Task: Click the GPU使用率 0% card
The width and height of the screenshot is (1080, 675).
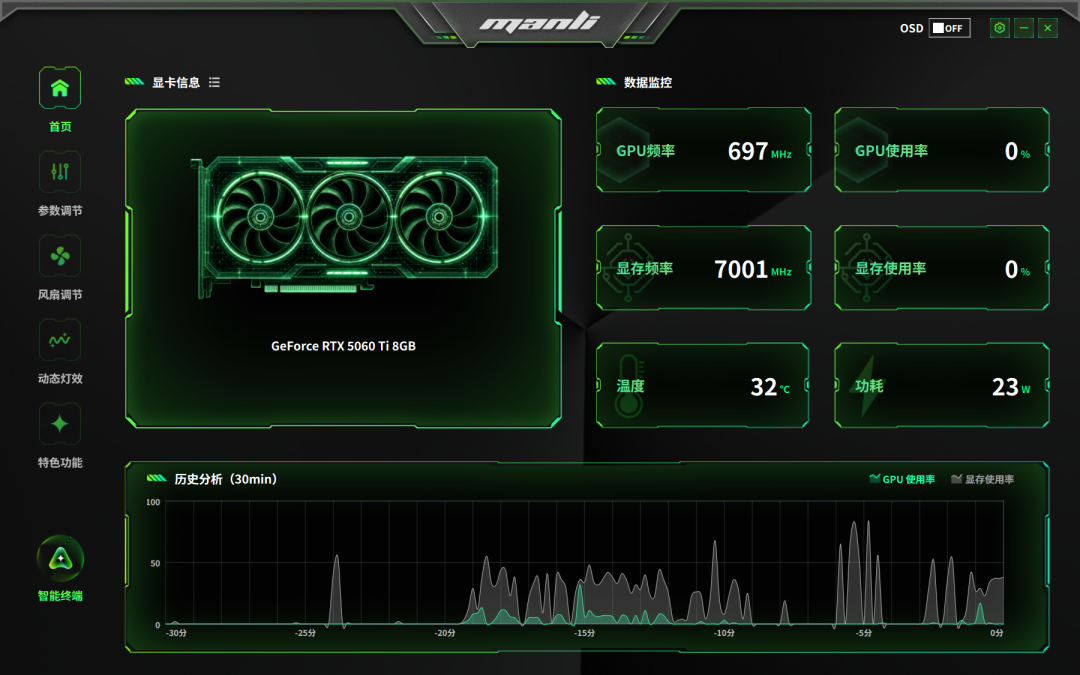Action: pyautogui.click(x=942, y=150)
